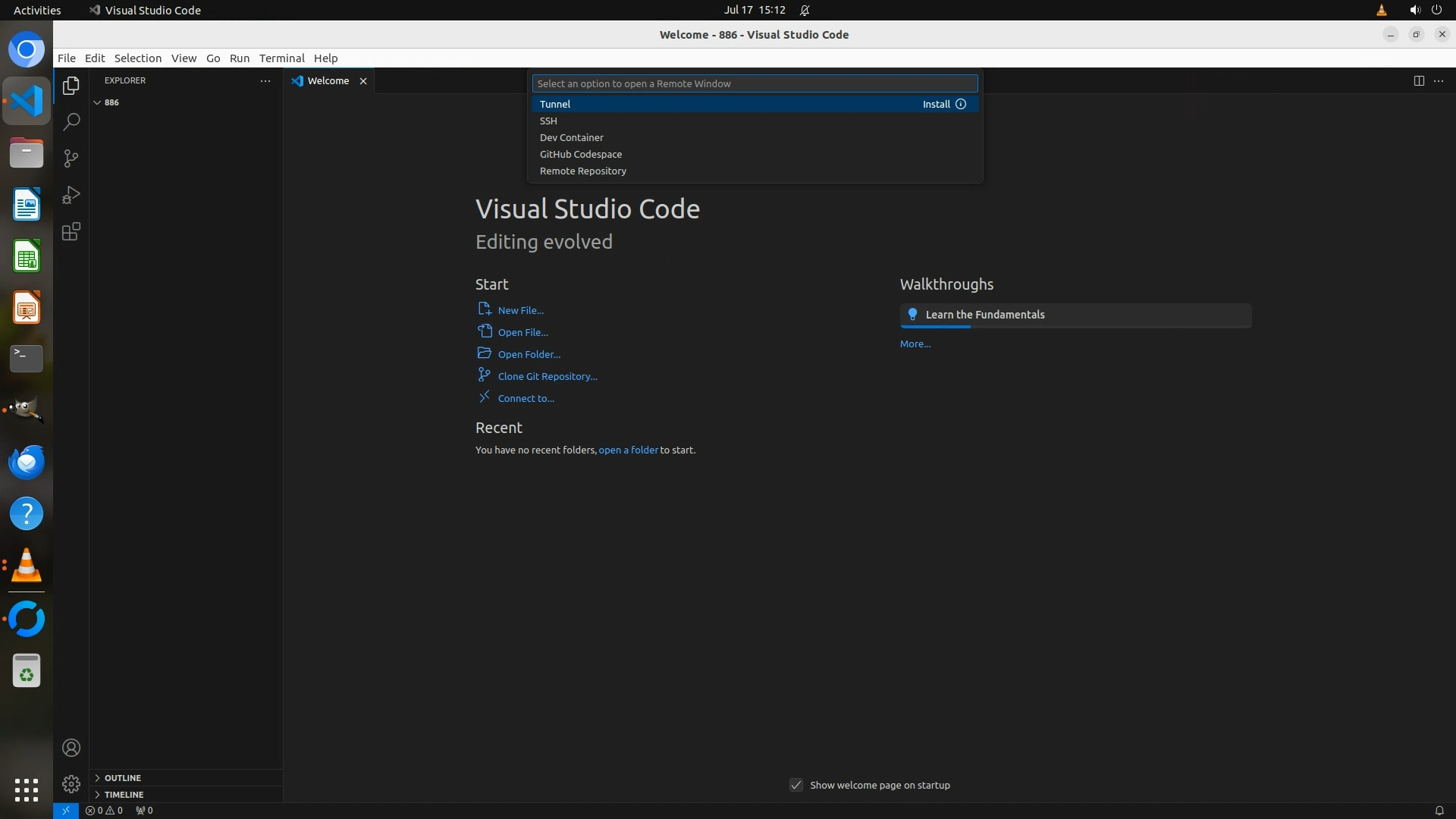This screenshot has width=1456, height=819.
Task: Toggle Show welcome page on startup checkbox
Action: click(796, 785)
